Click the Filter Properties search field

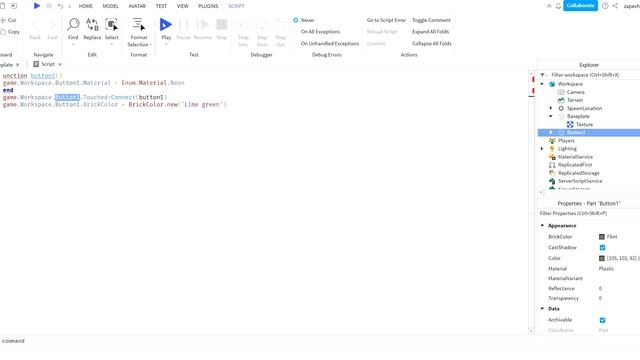tap(589, 213)
